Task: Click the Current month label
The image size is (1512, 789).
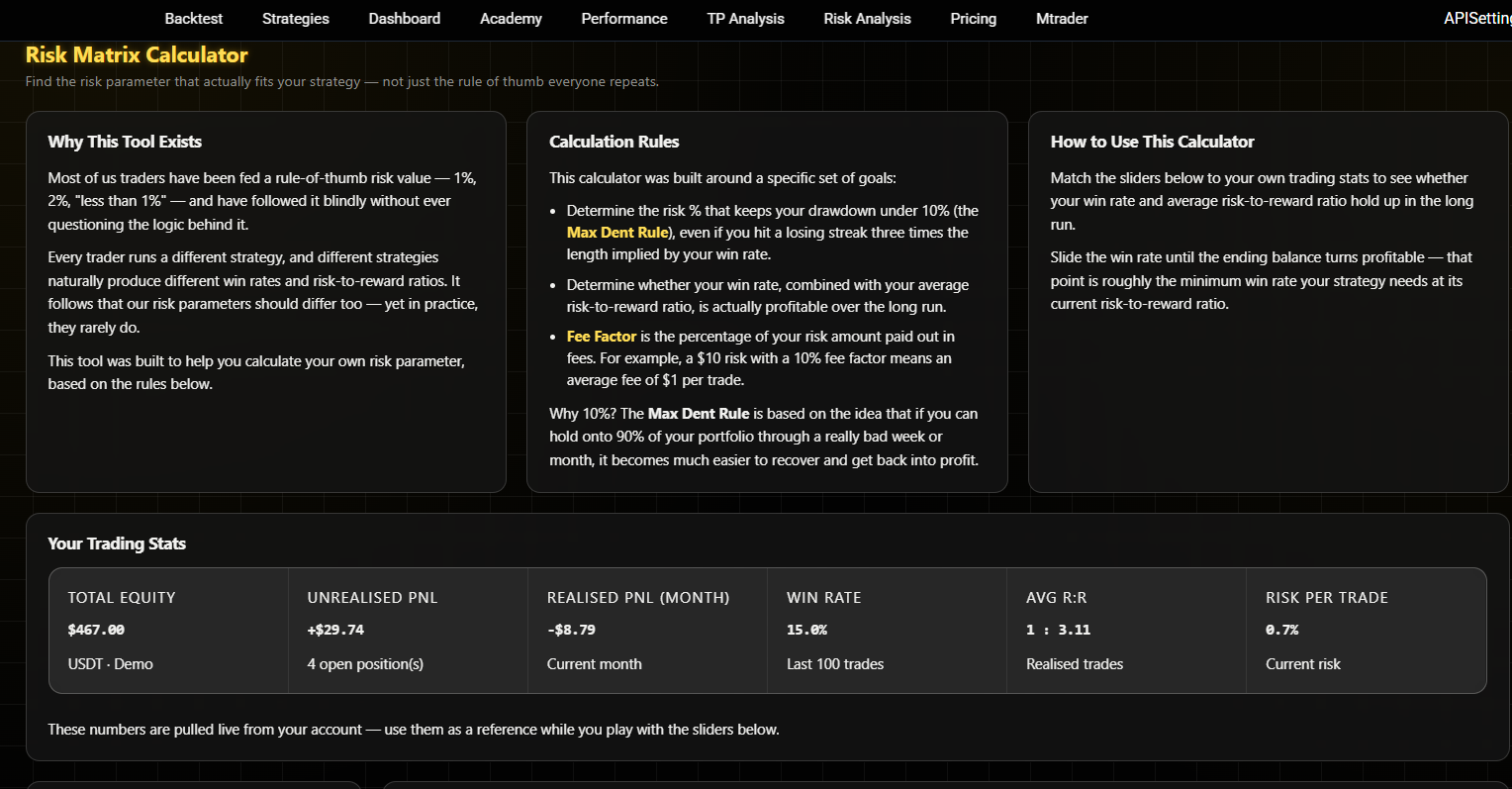Action: (595, 664)
